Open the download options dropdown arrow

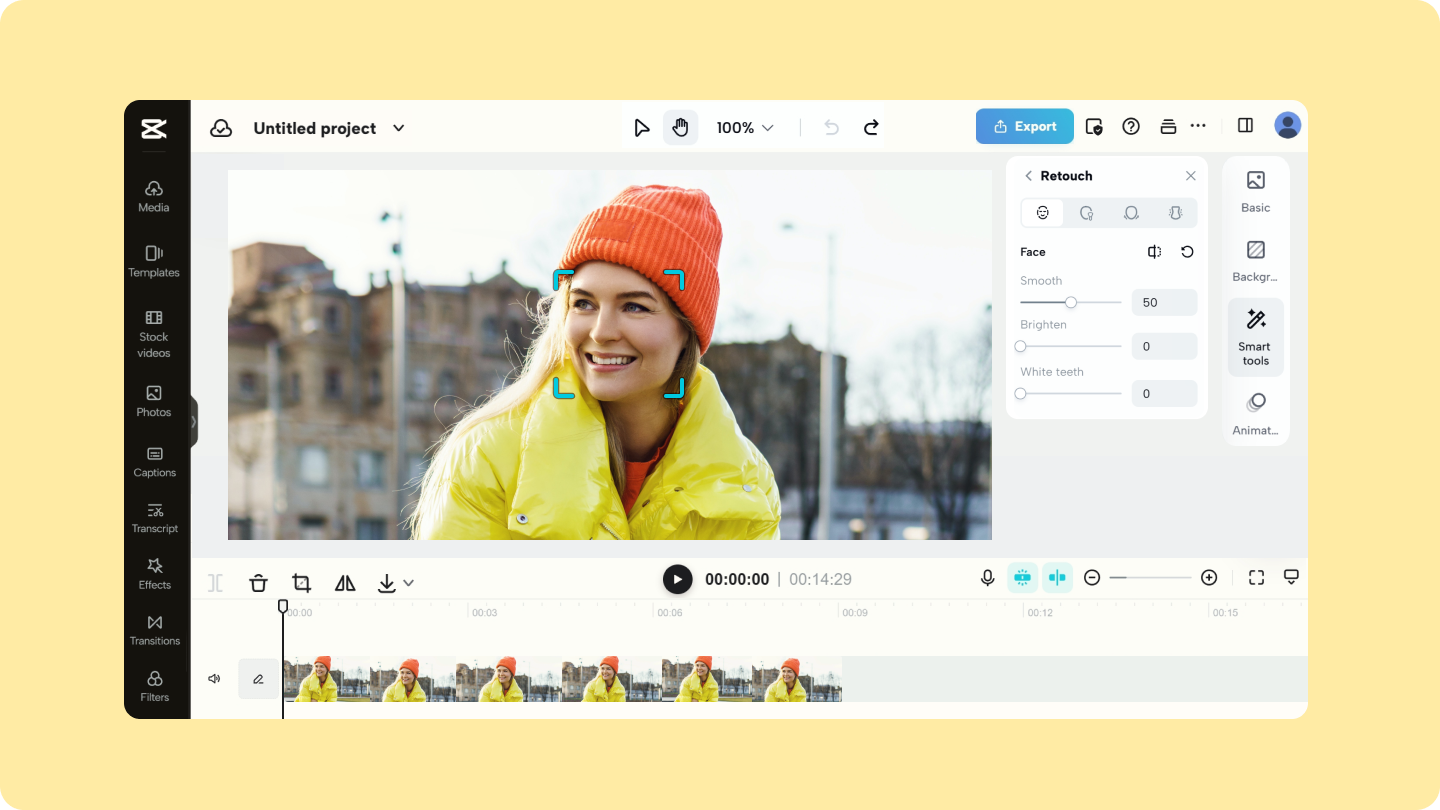[408, 583]
